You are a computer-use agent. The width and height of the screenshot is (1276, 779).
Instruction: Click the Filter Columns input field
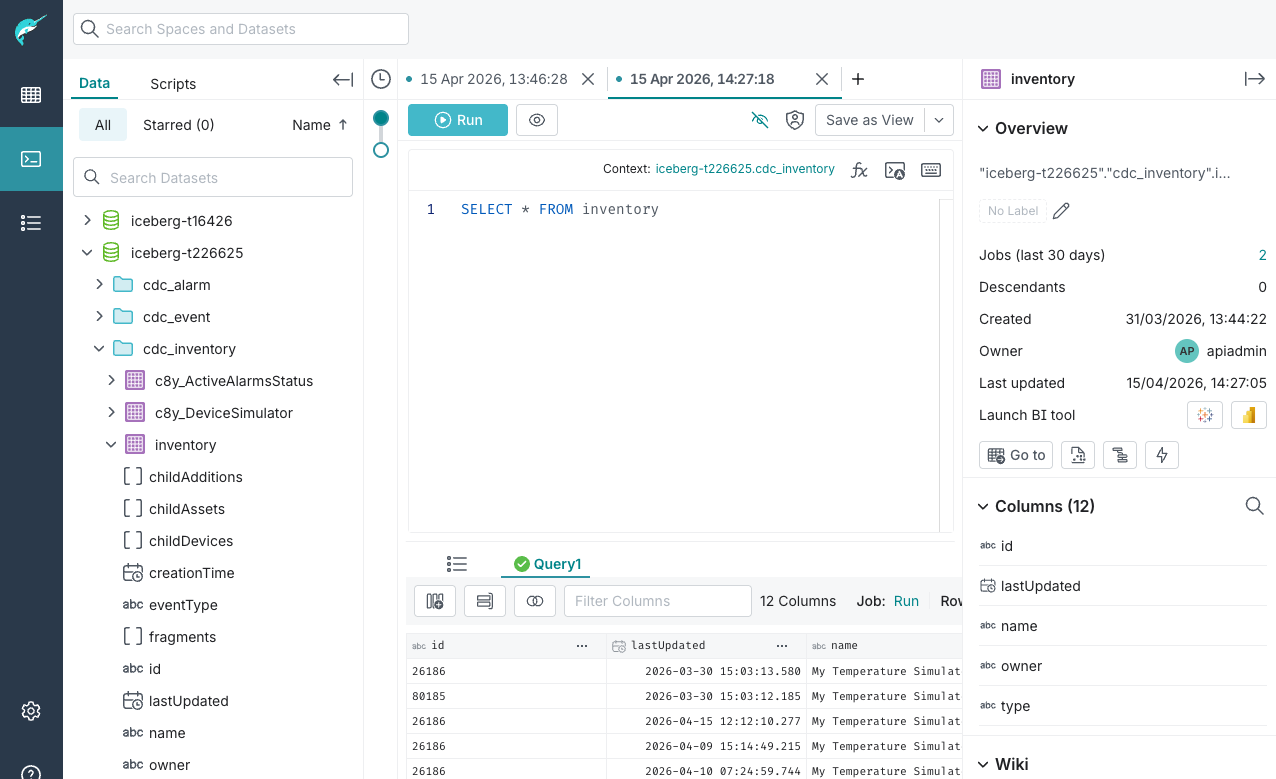[x=658, y=601]
